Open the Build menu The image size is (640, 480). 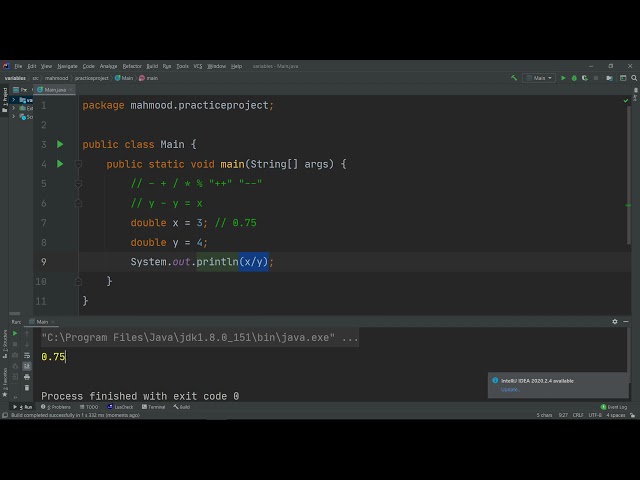[x=152, y=66]
